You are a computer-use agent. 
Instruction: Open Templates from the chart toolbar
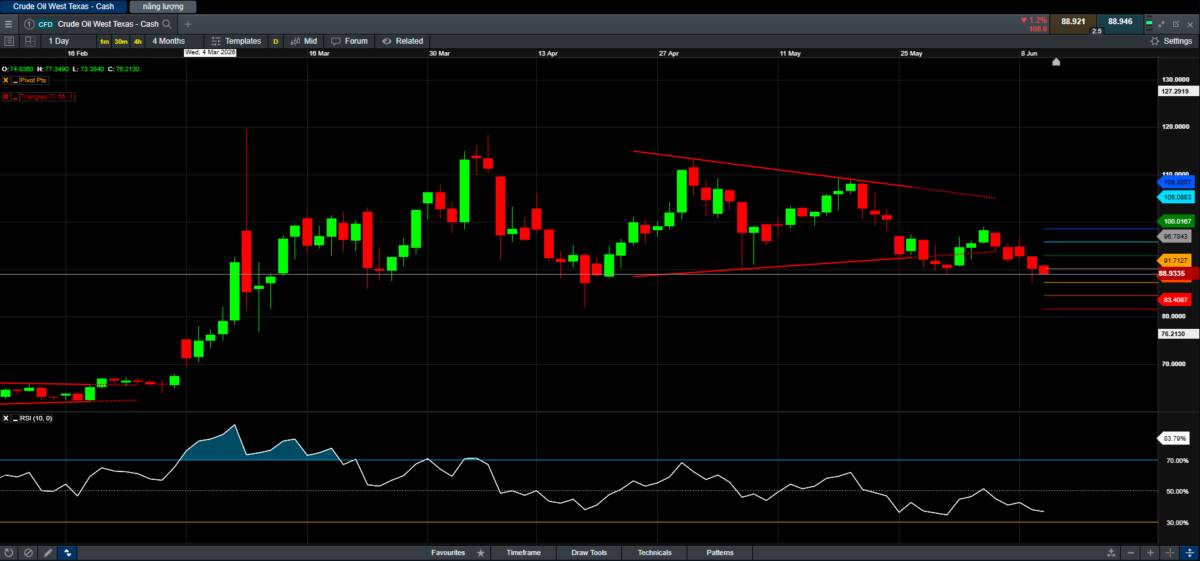[x=236, y=41]
